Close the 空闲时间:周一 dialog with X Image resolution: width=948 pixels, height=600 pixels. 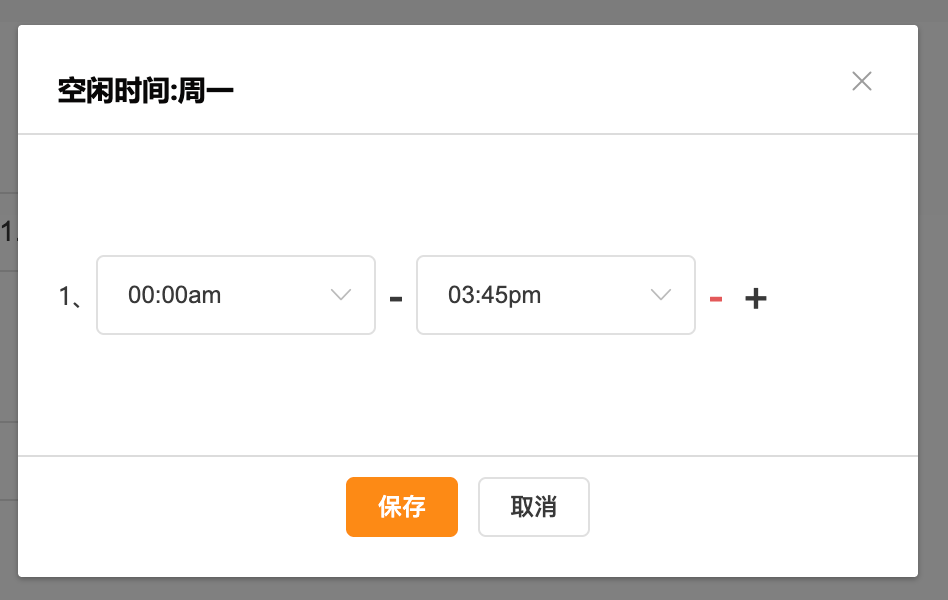pos(862,81)
